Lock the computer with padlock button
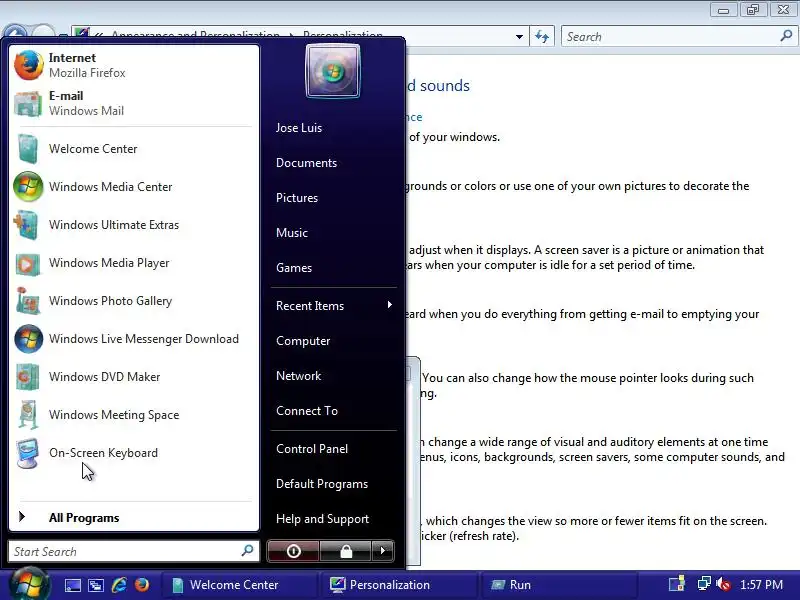This screenshot has width=800, height=600. [x=346, y=551]
